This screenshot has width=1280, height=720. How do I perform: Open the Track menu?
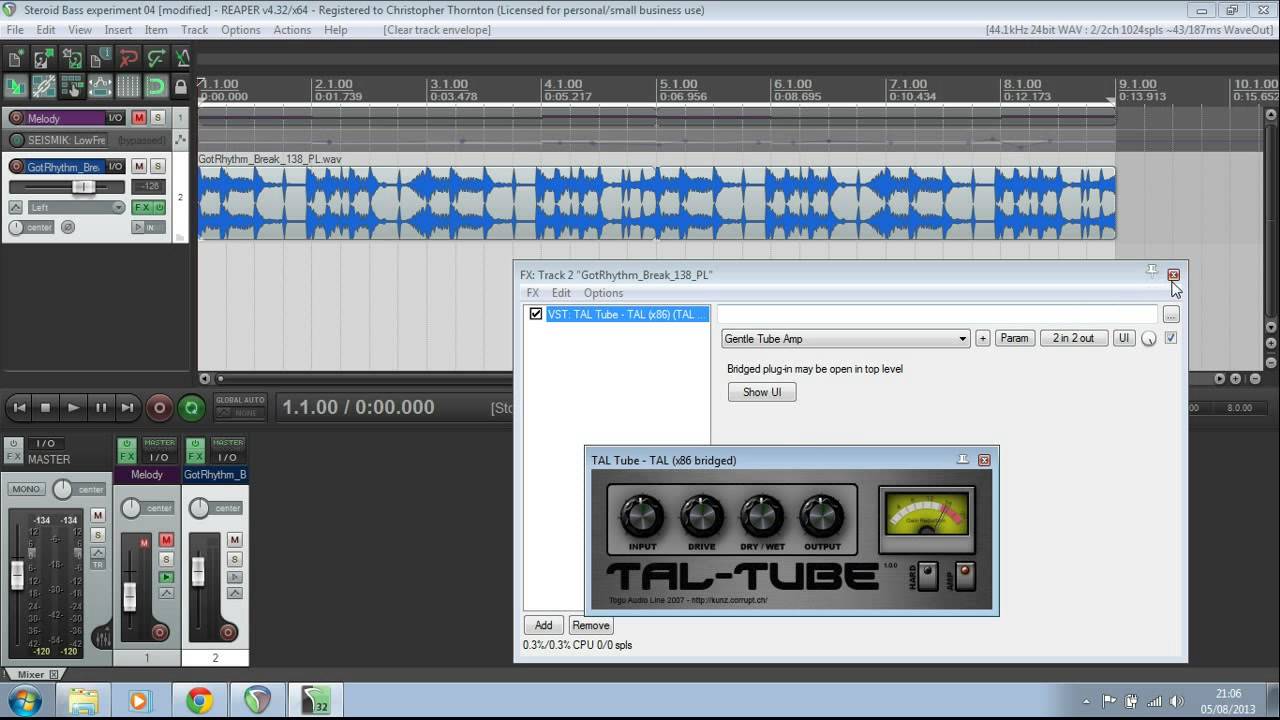click(x=194, y=30)
